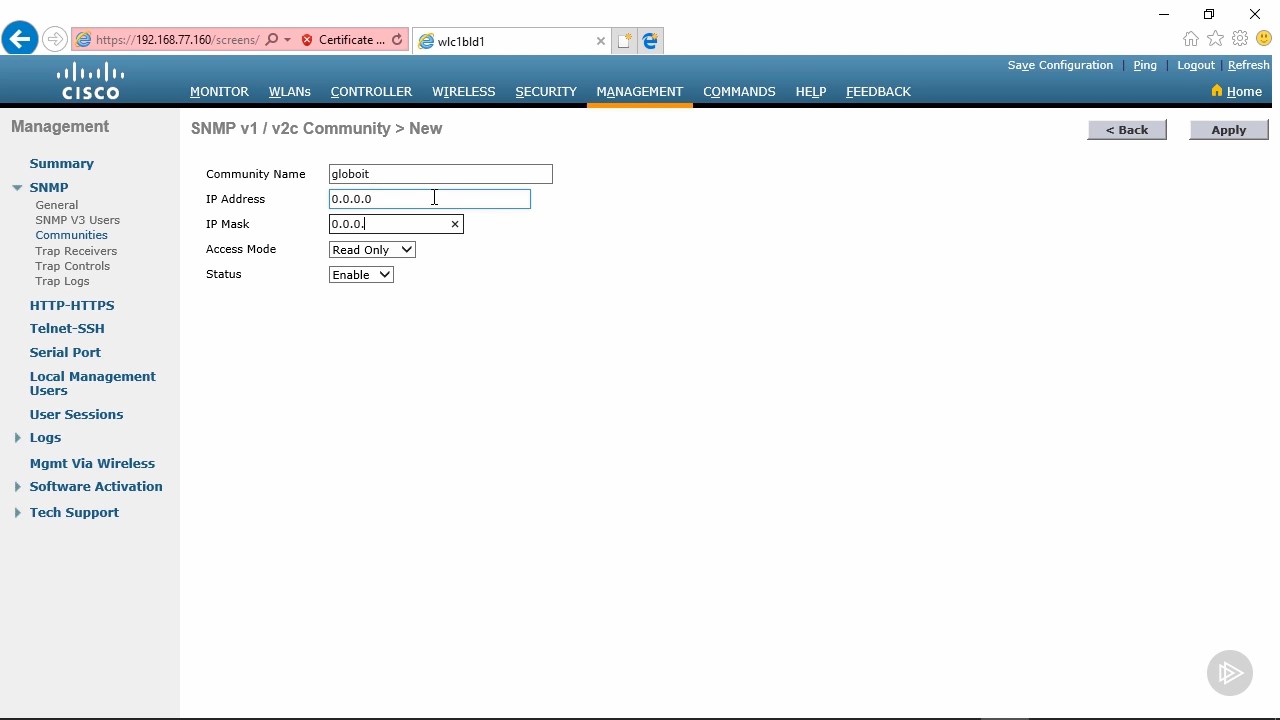
Task: Open SNMP Communities page
Action: (72, 235)
